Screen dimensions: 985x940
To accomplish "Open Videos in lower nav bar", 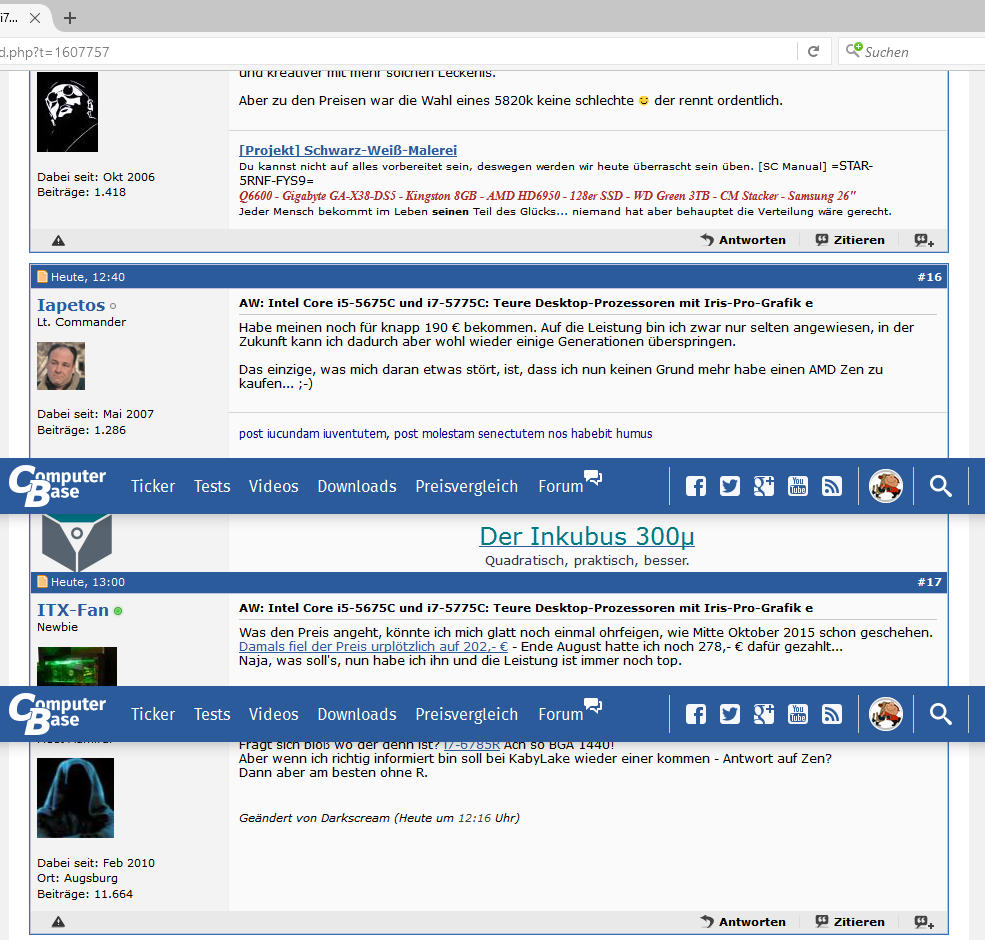I will point(273,714).
